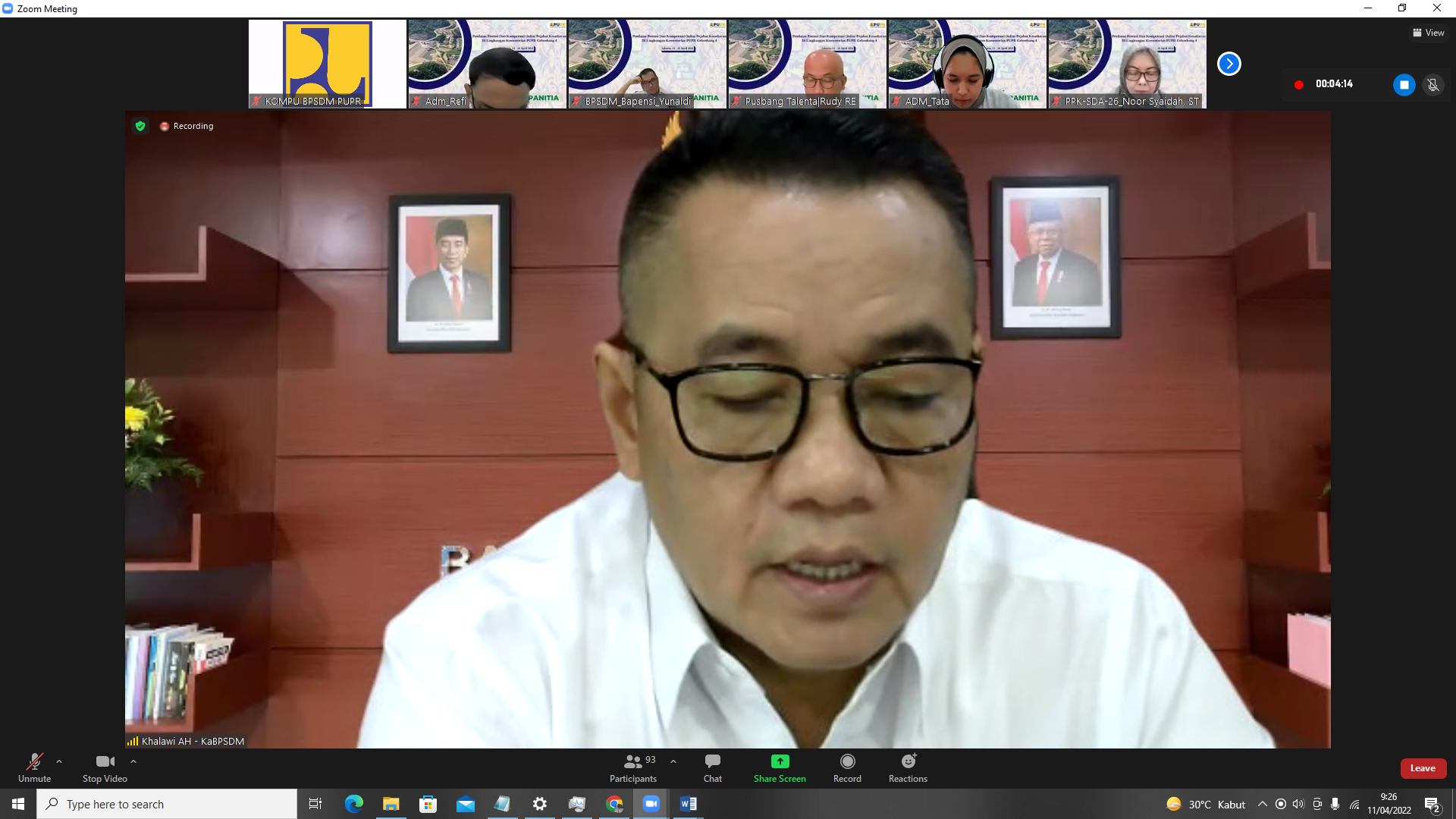1456x819 pixels.
Task: Open the View layout menu
Action: 1428,33
